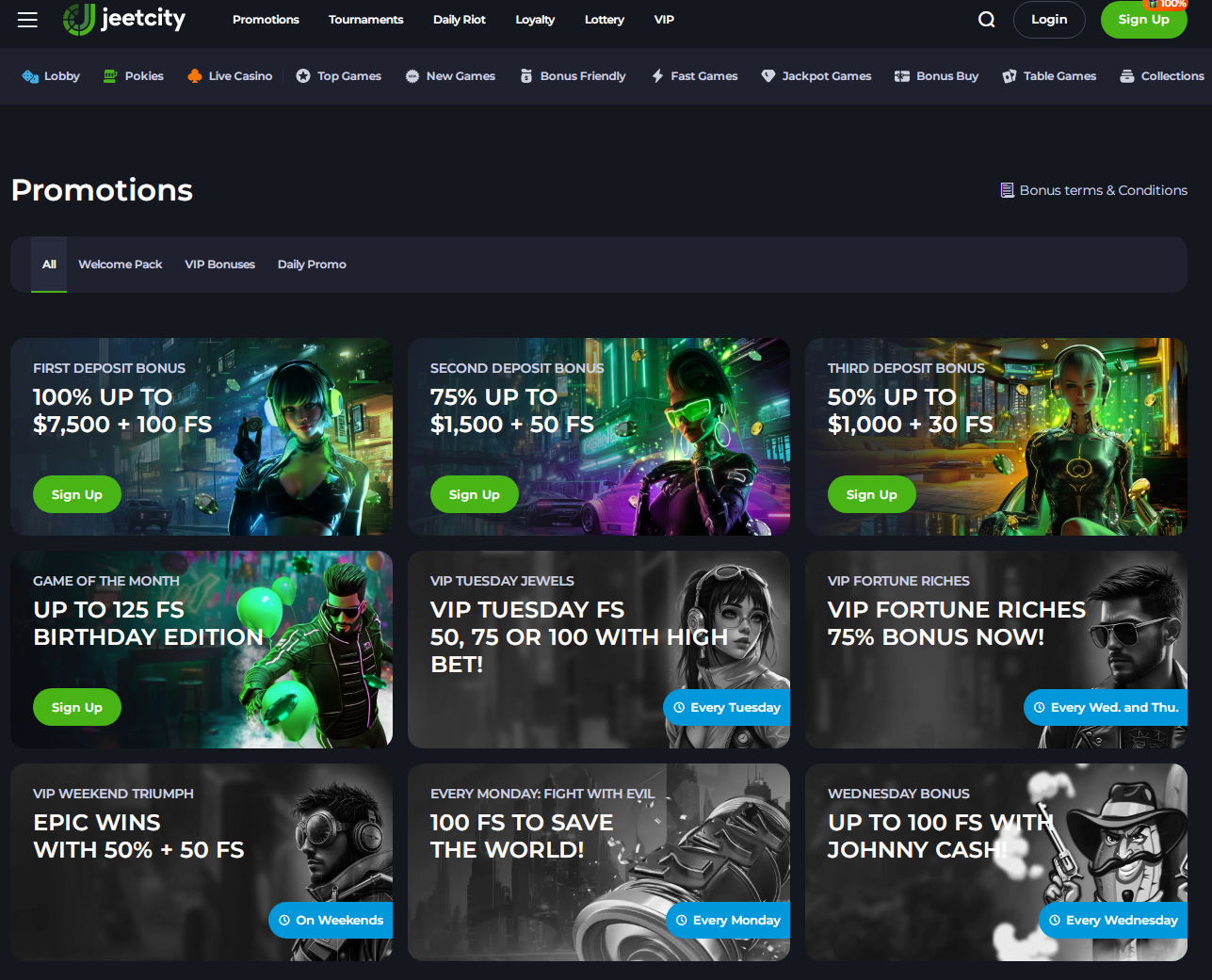Open VIP Fortune Riches promo card
The width and height of the screenshot is (1212, 980).
996,650
